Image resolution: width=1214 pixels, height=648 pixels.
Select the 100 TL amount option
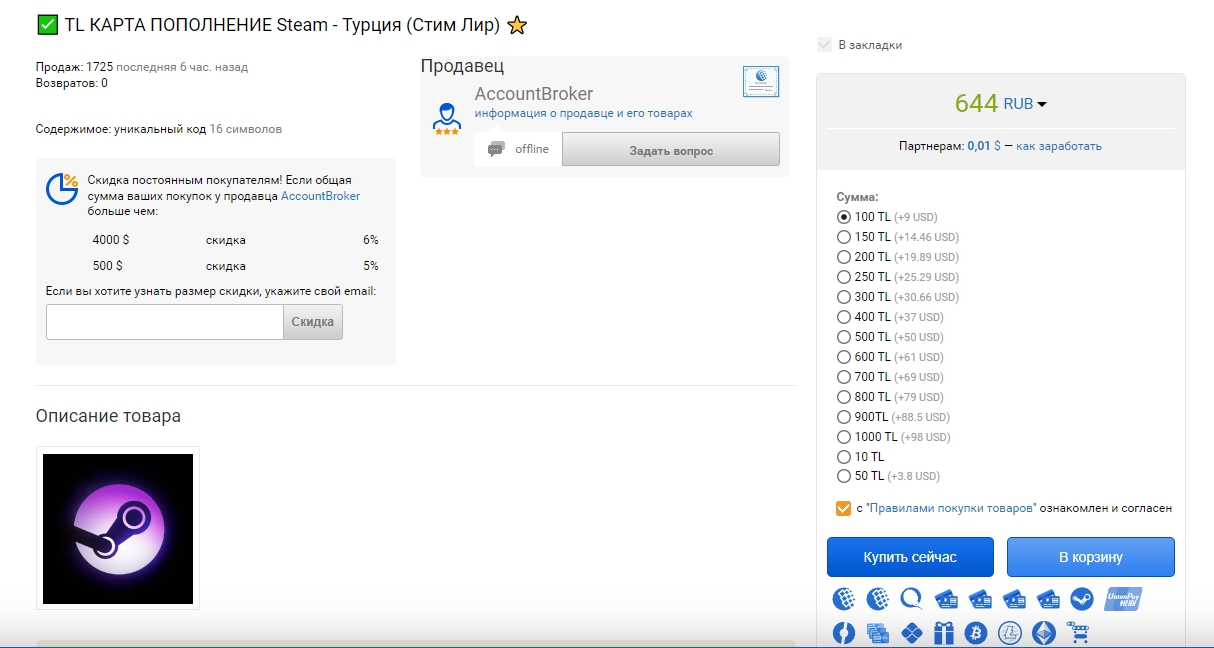[x=844, y=217]
